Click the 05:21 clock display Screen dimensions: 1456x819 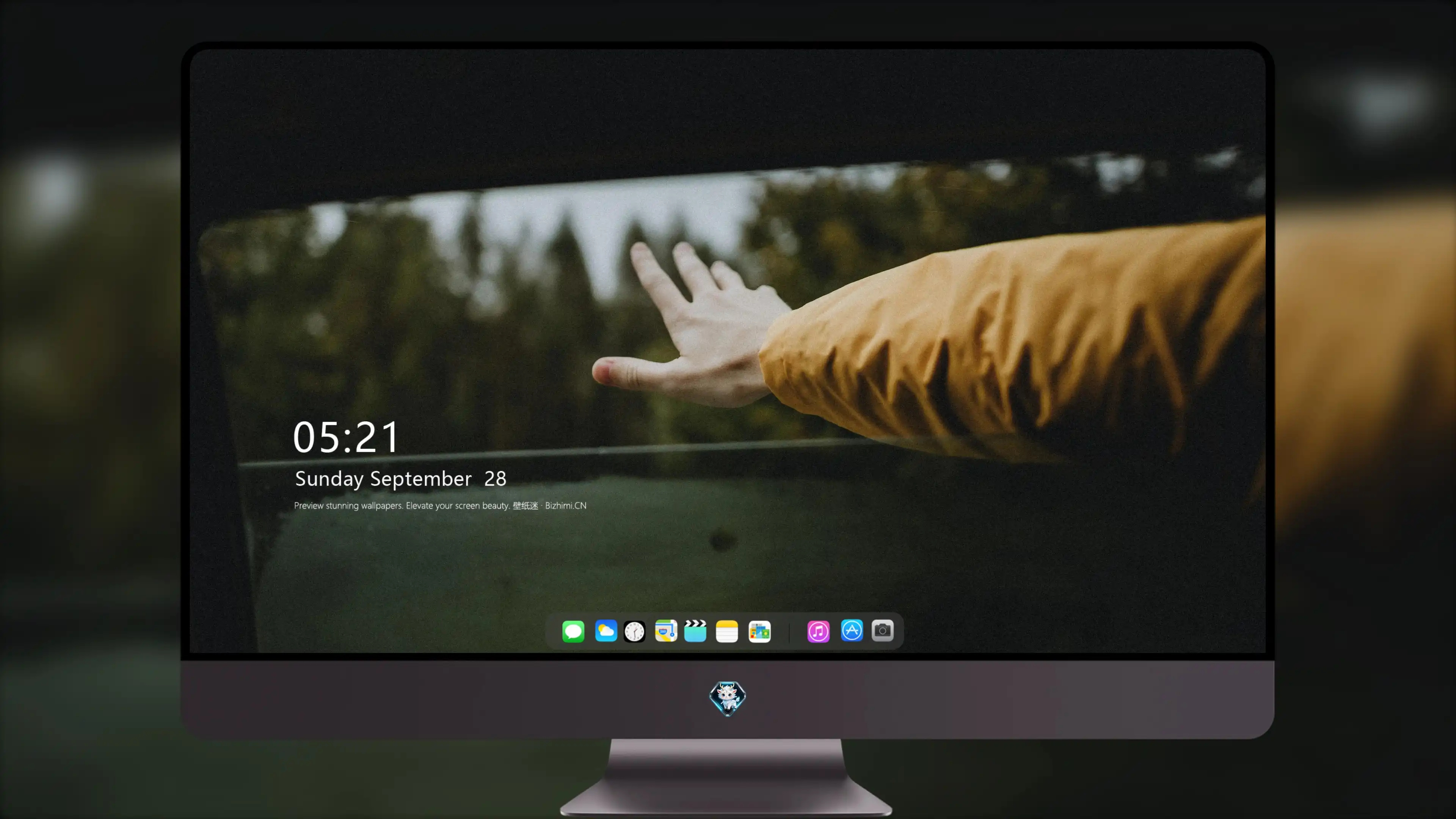346,437
